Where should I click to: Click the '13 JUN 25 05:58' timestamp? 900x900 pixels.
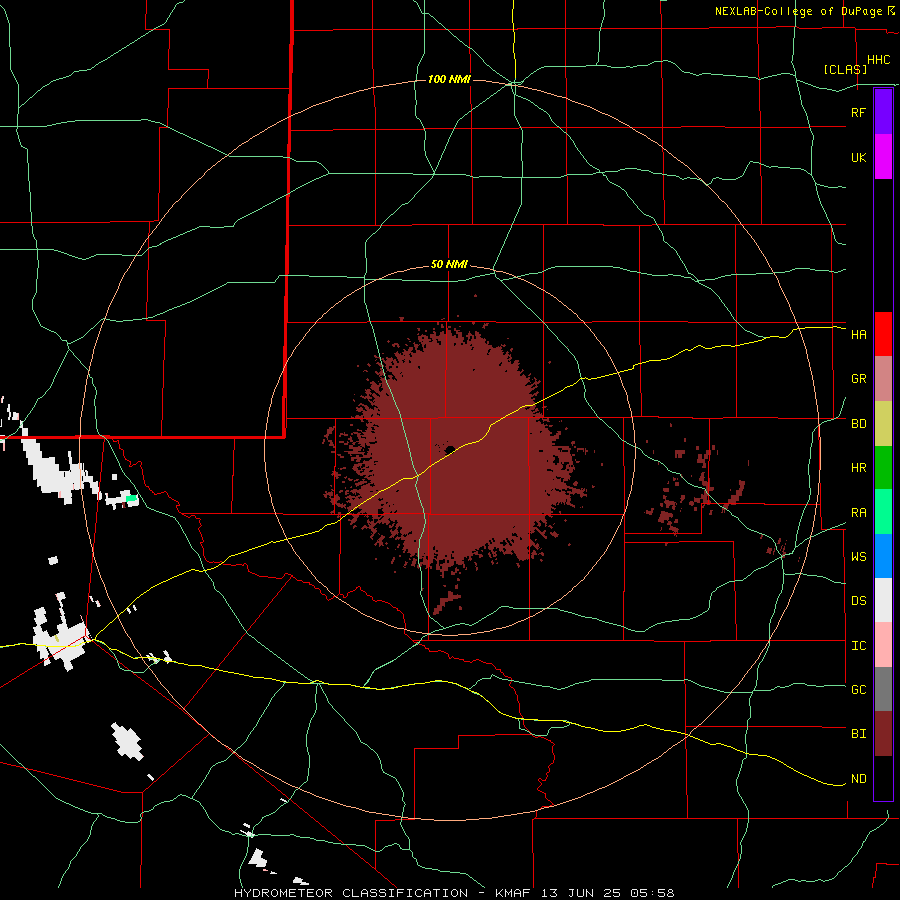[x=609, y=893]
